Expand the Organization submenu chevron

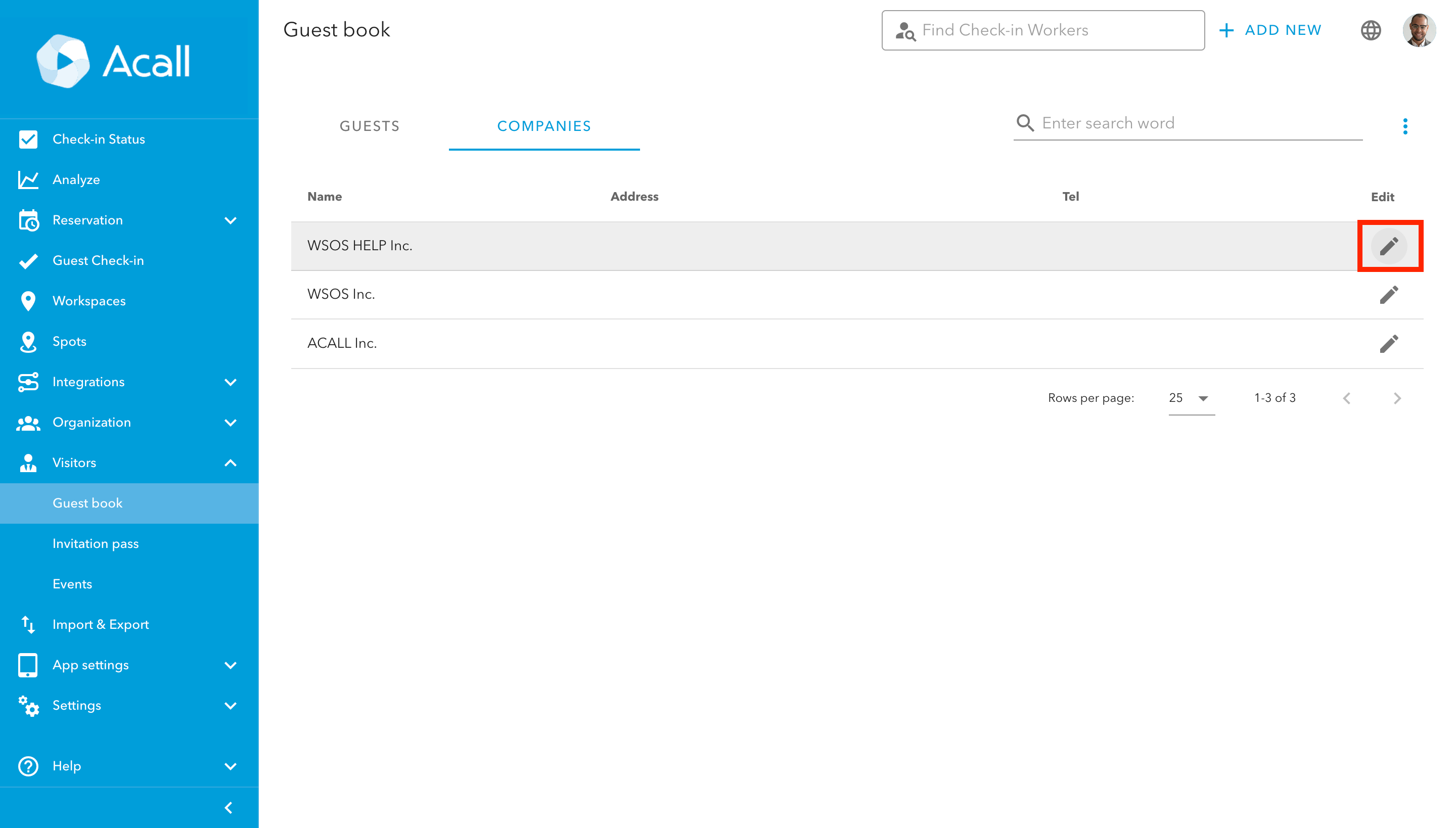tap(231, 423)
